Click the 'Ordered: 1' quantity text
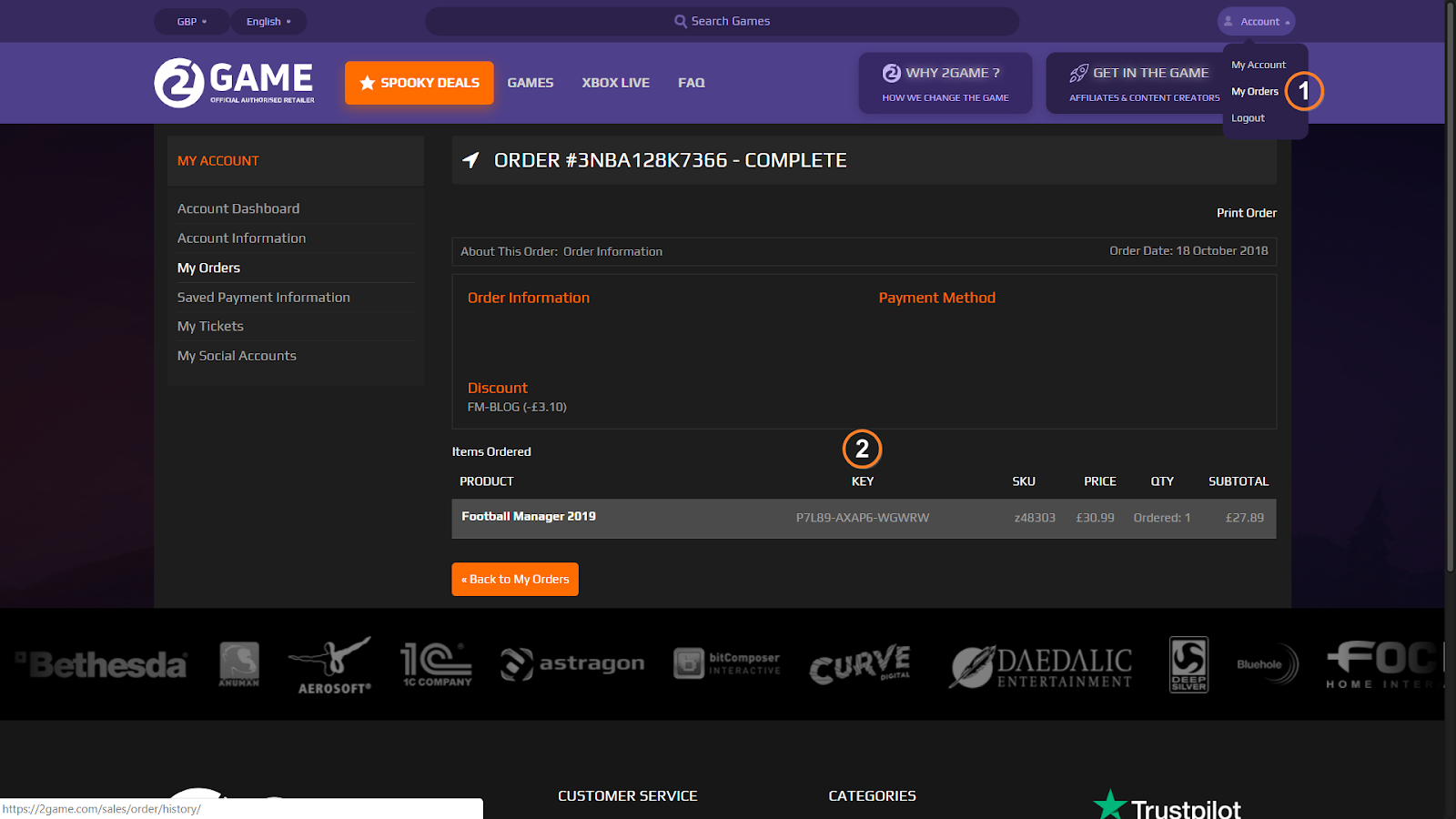 [1162, 518]
